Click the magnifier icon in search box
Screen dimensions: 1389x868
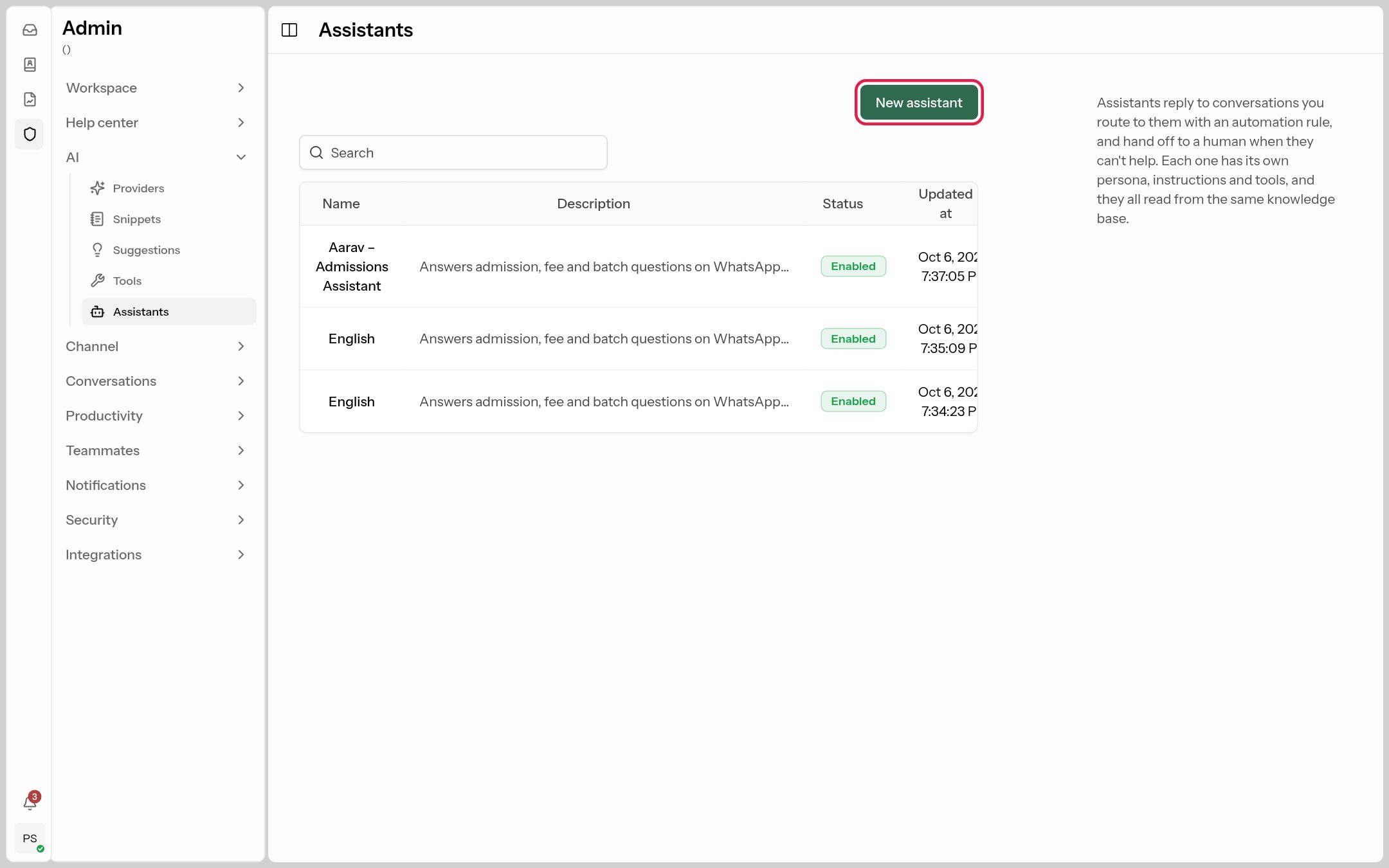(316, 152)
